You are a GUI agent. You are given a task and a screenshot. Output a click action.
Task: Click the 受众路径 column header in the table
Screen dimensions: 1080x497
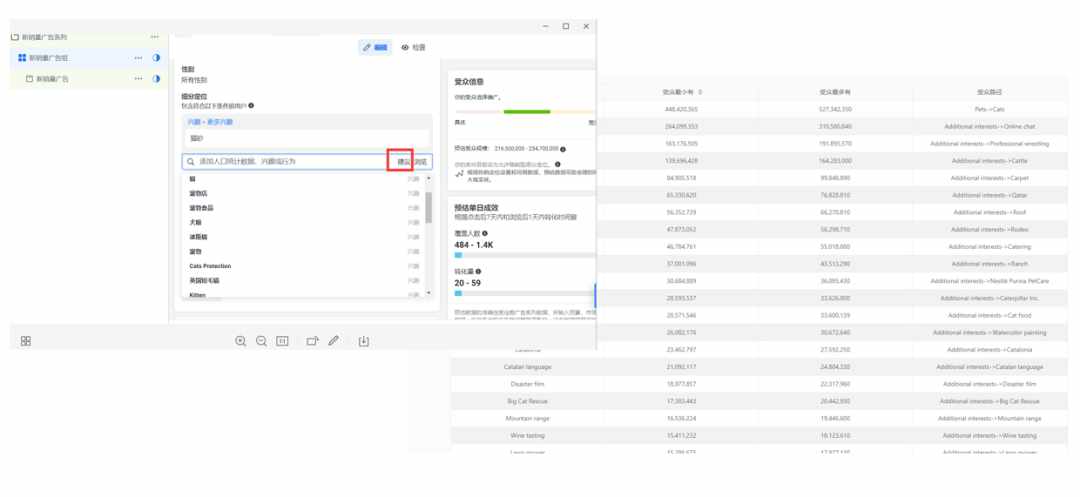tap(989, 92)
